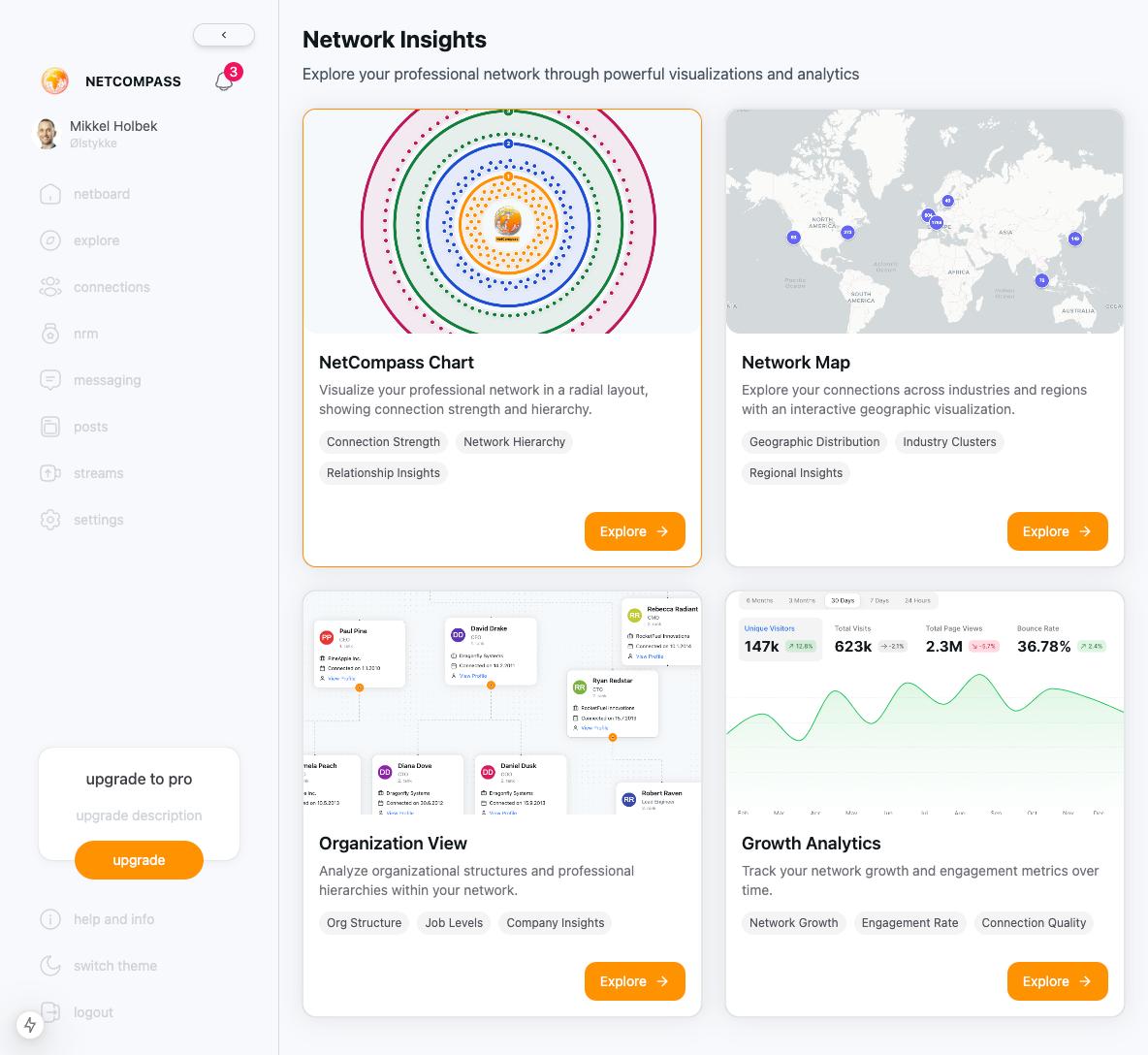Open connections from the sidebar

tap(112, 287)
